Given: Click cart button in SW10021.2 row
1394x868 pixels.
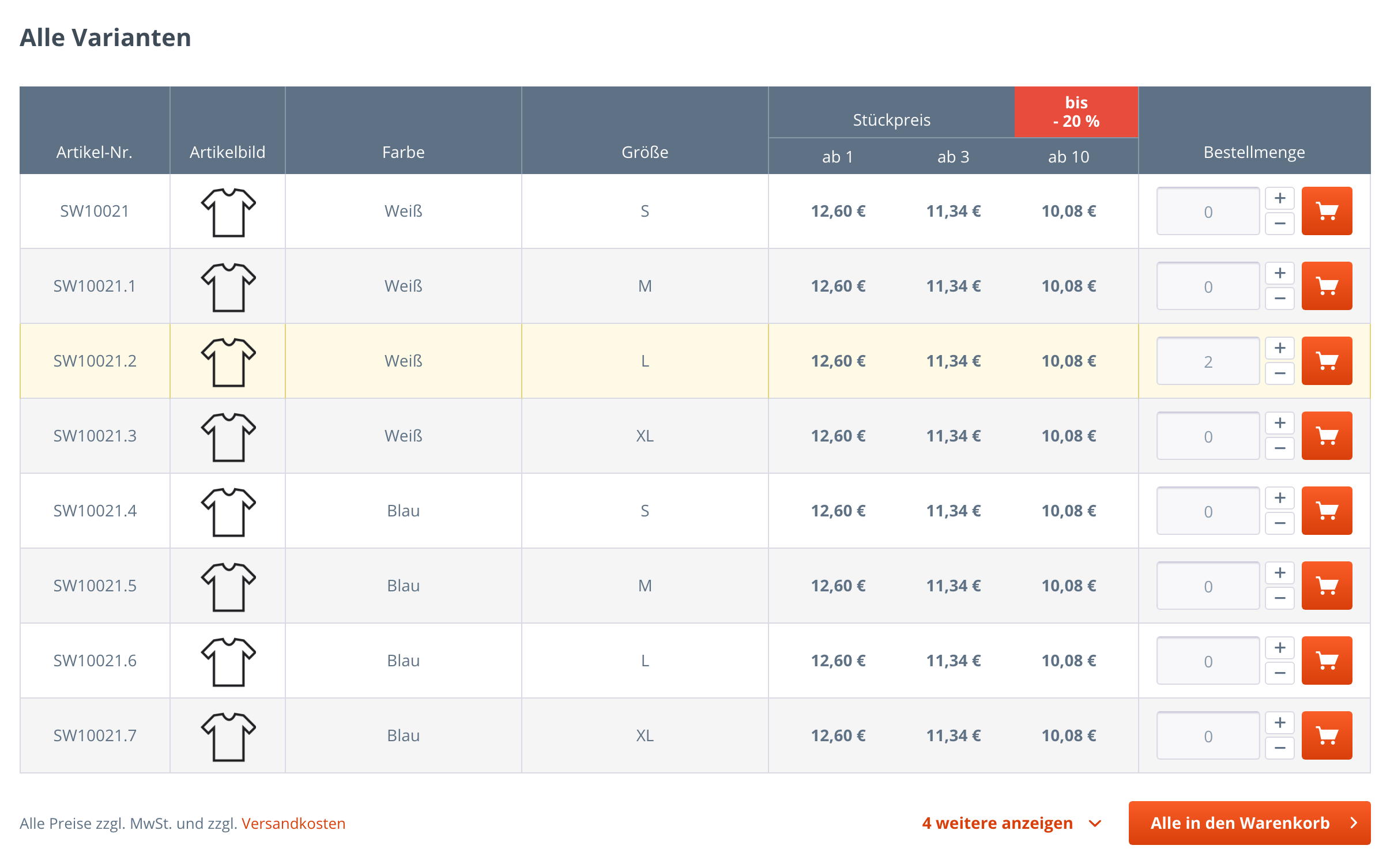Looking at the screenshot, I should tap(1327, 361).
